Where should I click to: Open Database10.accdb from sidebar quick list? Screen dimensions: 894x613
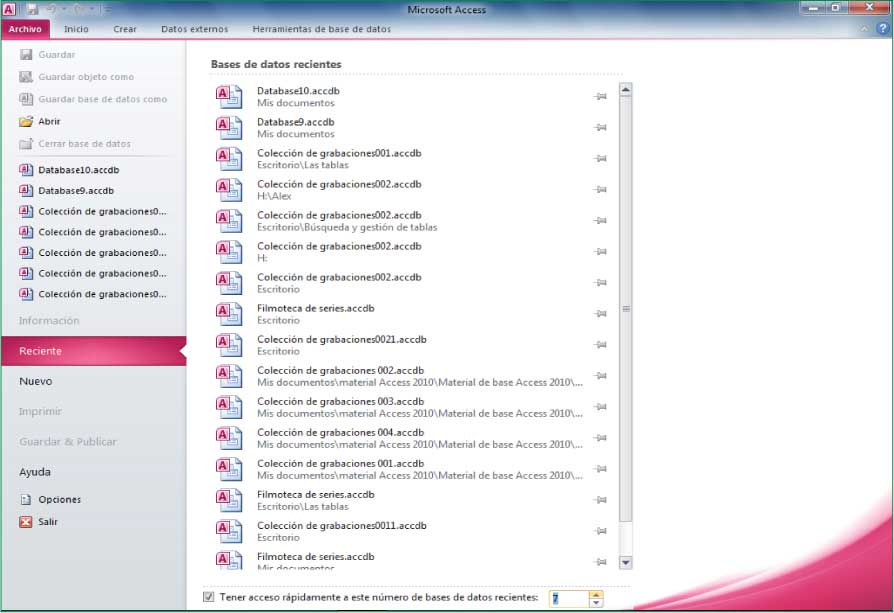[x=79, y=170]
